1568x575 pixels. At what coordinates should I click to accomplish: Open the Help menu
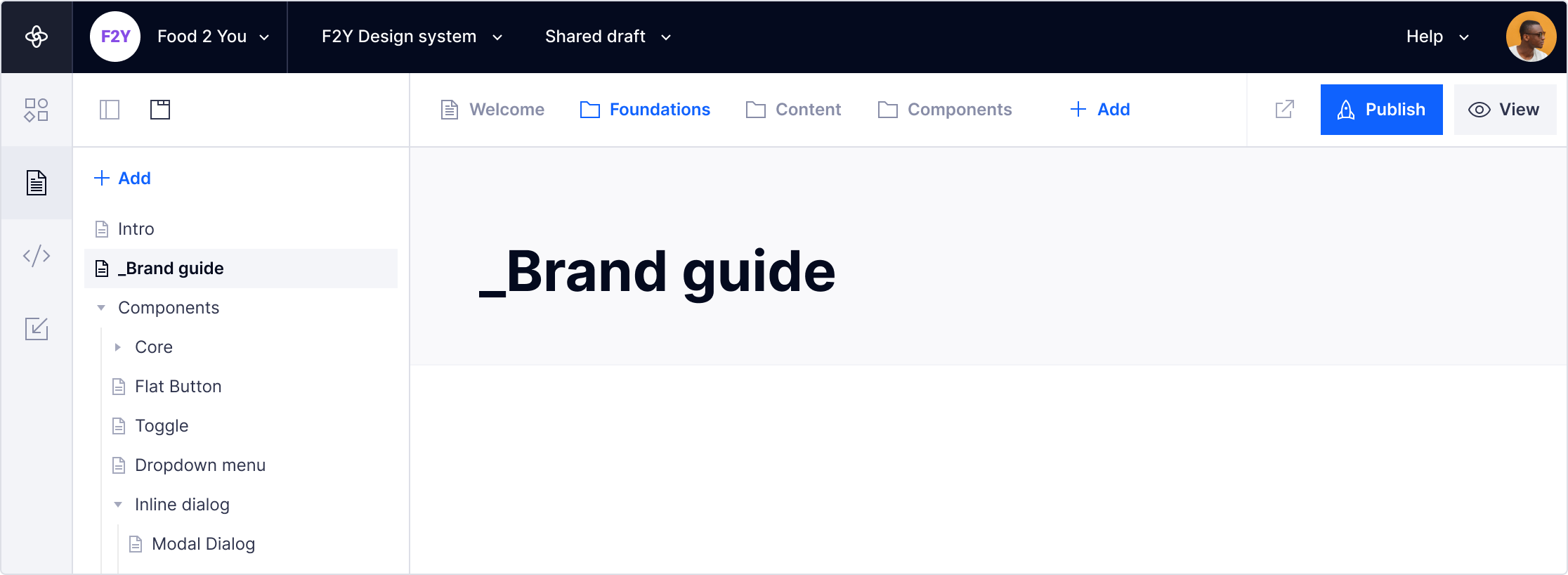[x=1437, y=37]
